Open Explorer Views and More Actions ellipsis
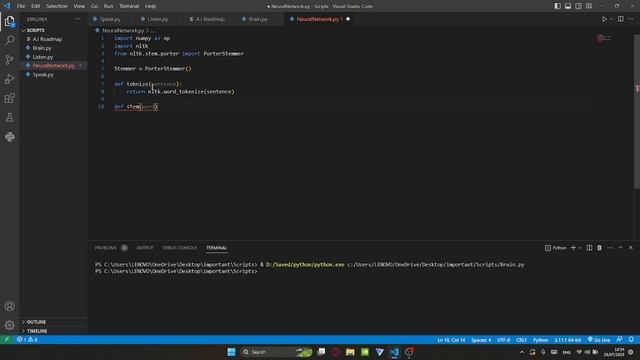This screenshot has width=640, height=360. click(x=78, y=19)
